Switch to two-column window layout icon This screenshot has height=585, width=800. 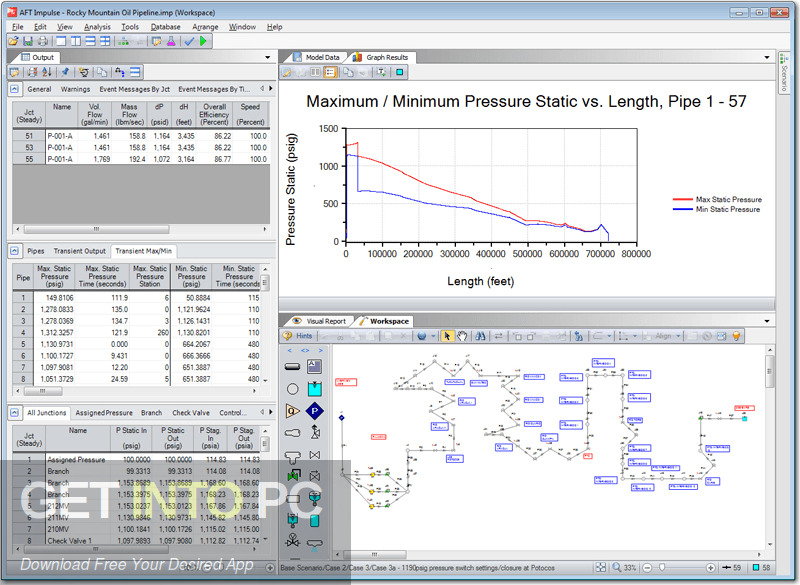click(x=76, y=41)
